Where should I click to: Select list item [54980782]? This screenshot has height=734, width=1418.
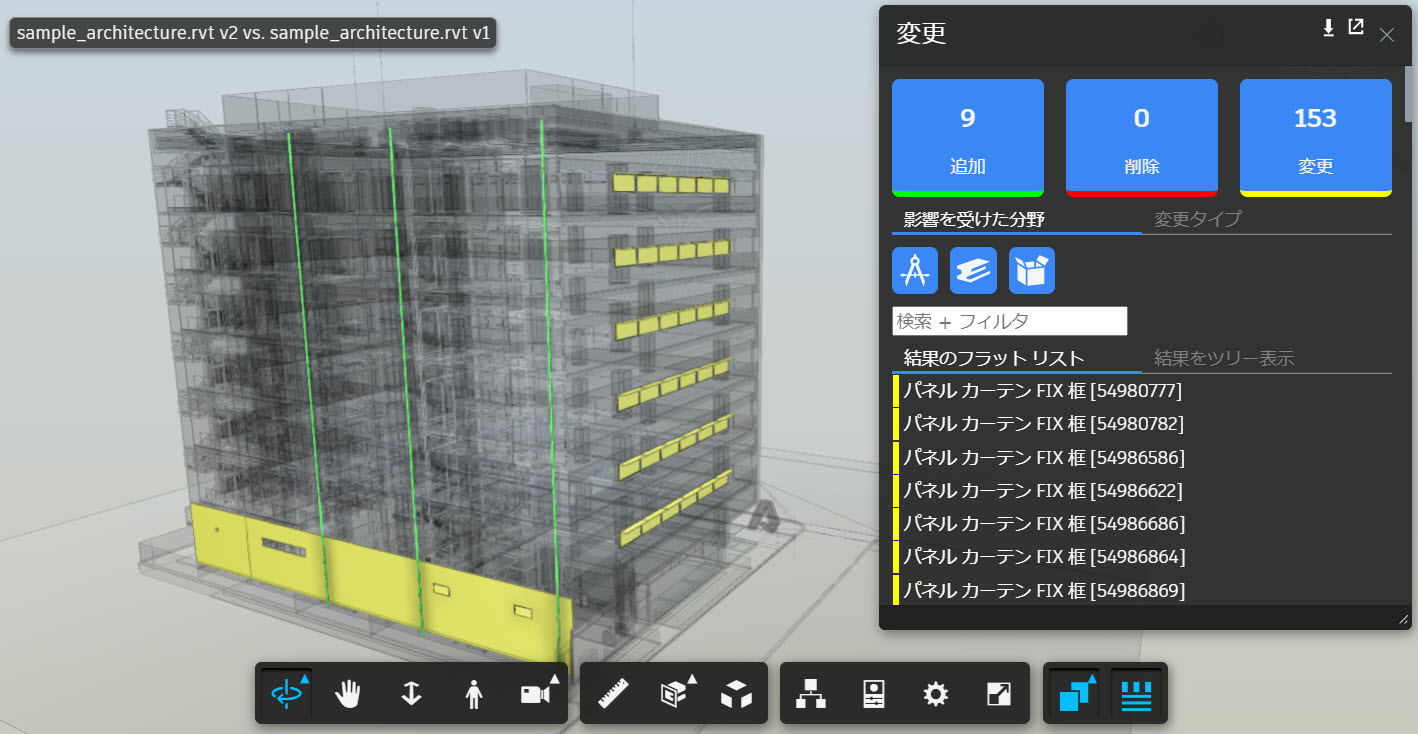click(1142, 424)
